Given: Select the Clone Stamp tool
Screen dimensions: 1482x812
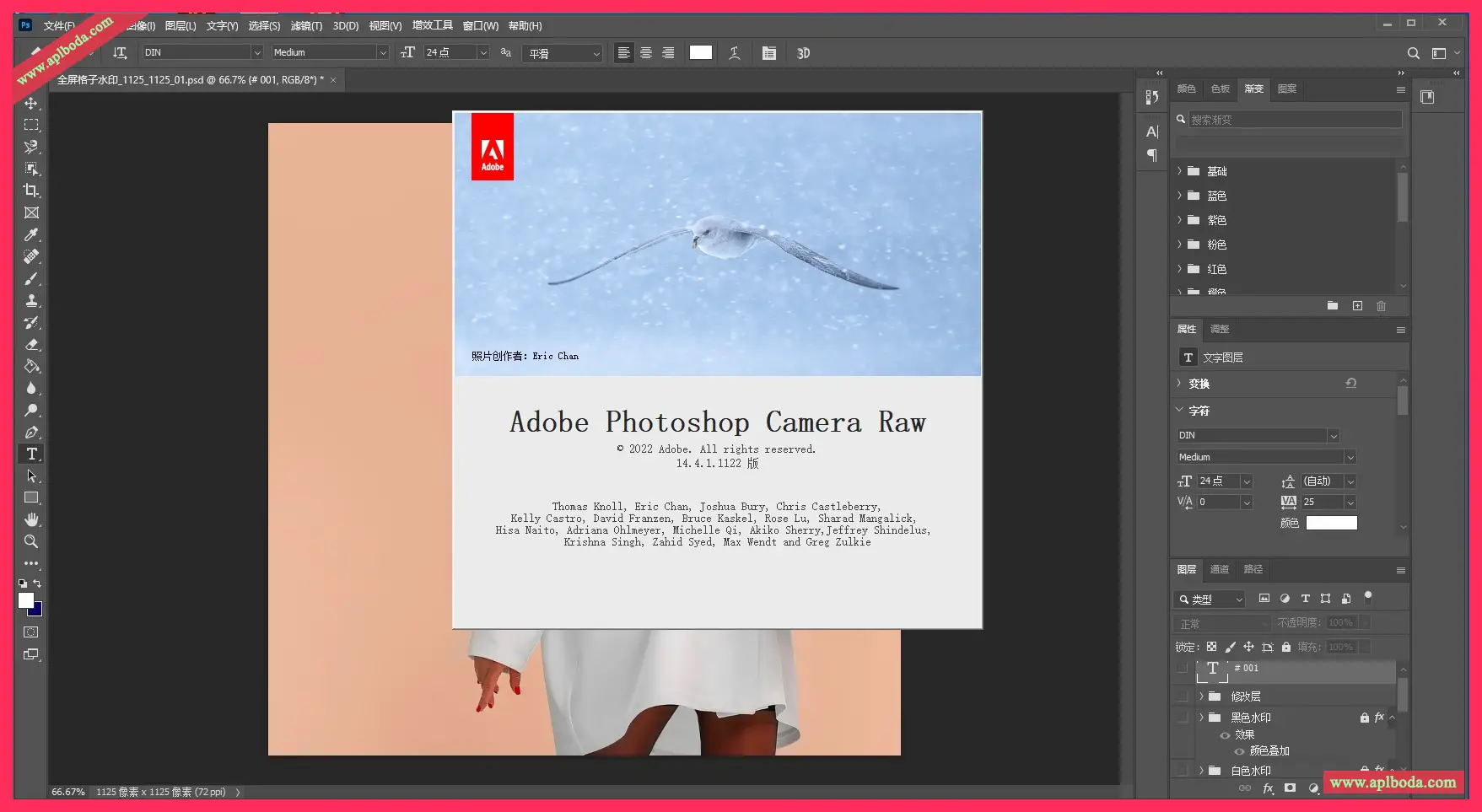Looking at the screenshot, I should coord(31,300).
